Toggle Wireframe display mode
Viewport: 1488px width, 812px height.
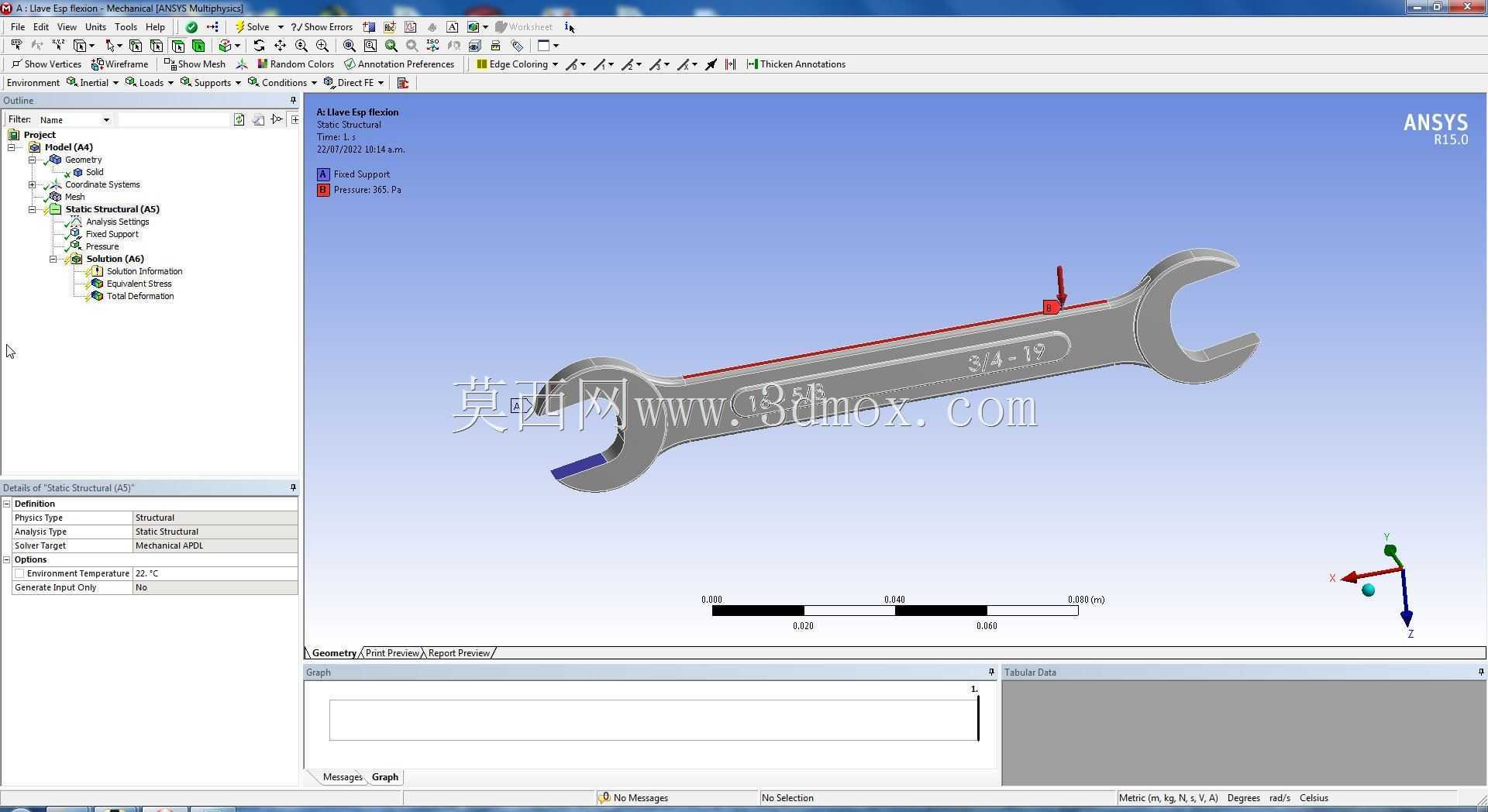pos(119,64)
